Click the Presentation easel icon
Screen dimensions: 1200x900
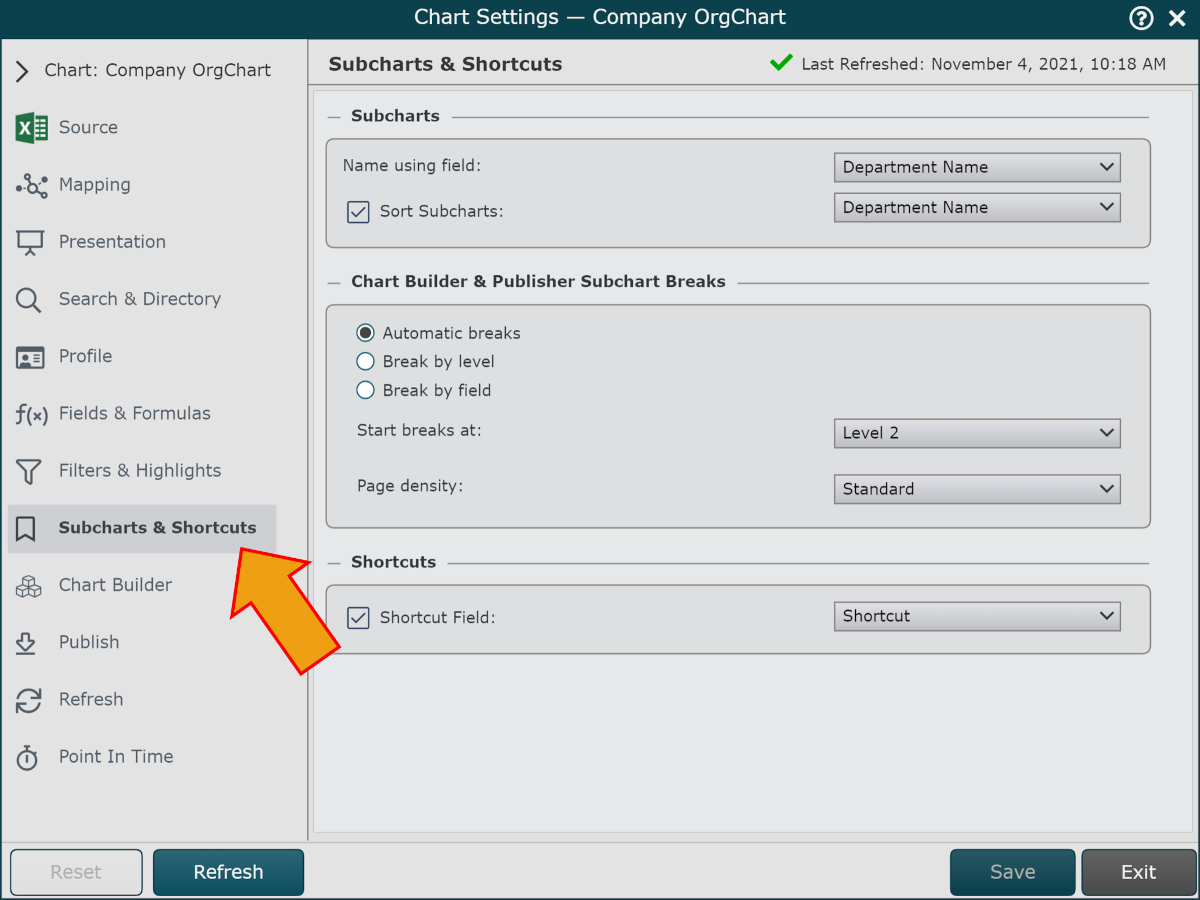[30, 242]
